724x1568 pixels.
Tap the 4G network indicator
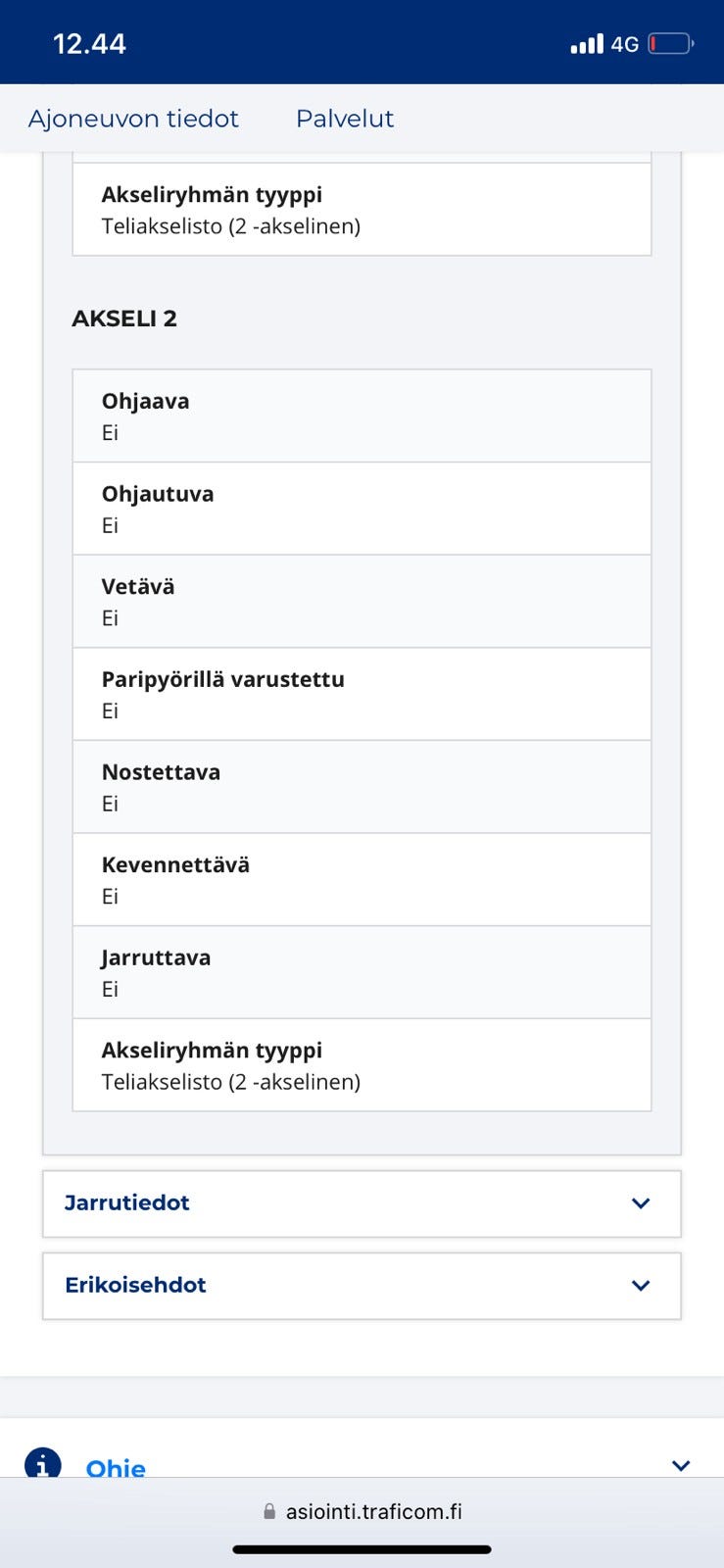(x=623, y=44)
